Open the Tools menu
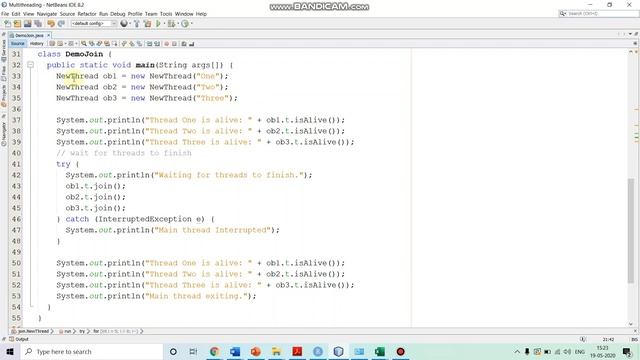Image resolution: width=640 pixels, height=360 pixels. [166, 14]
